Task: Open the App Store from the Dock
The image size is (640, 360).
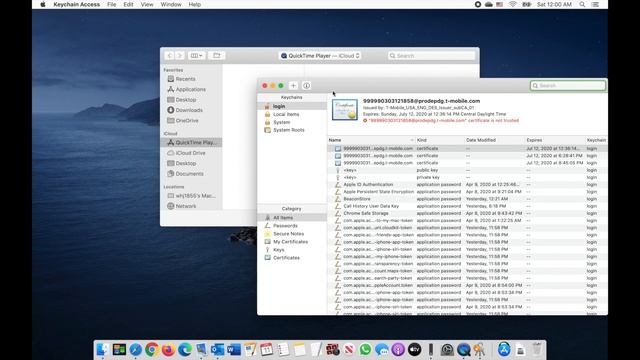Action: [x=504, y=350]
